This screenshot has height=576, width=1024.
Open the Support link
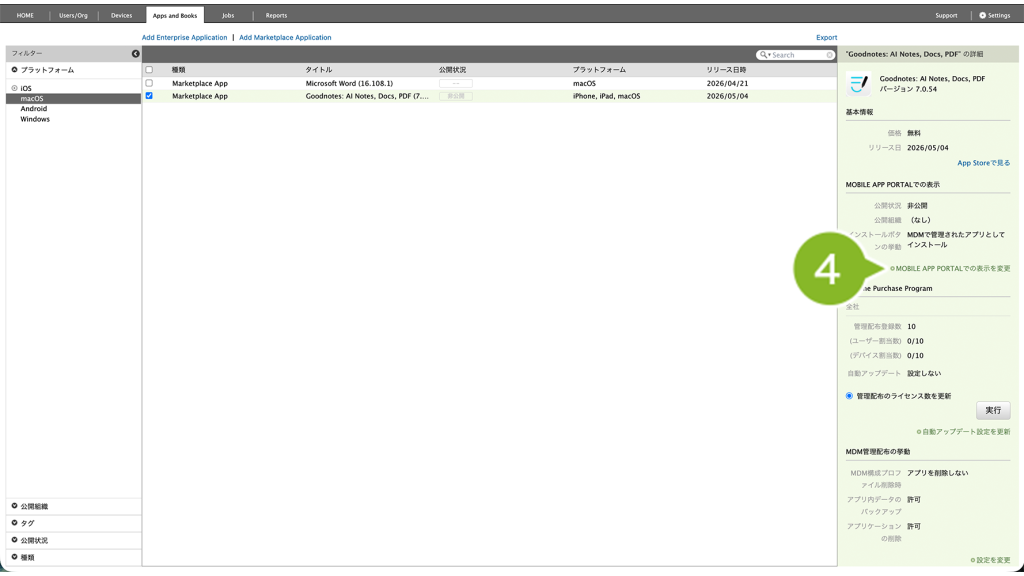pos(946,15)
